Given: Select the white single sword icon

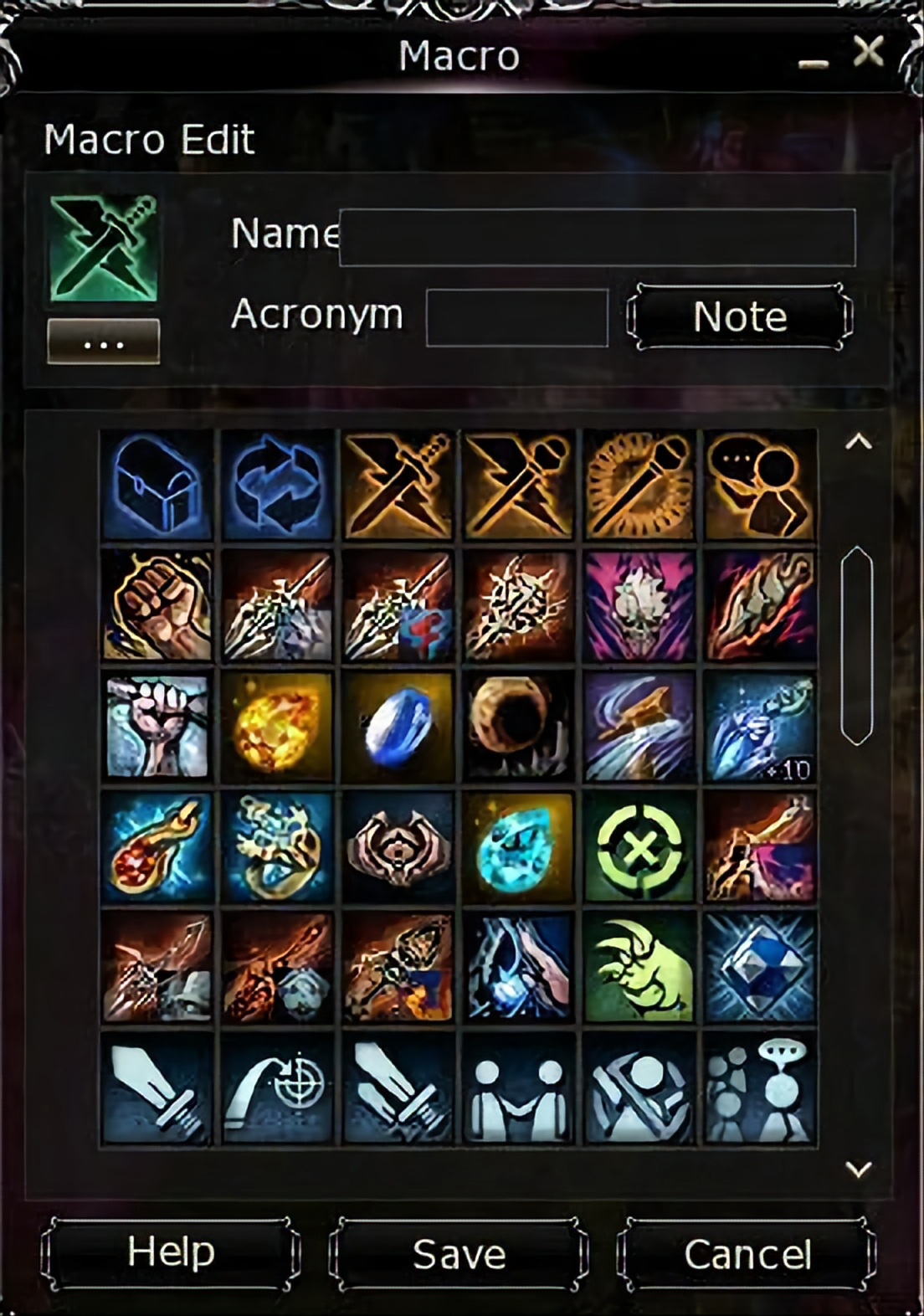Looking at the screenshot, I should coord(157,1087).
